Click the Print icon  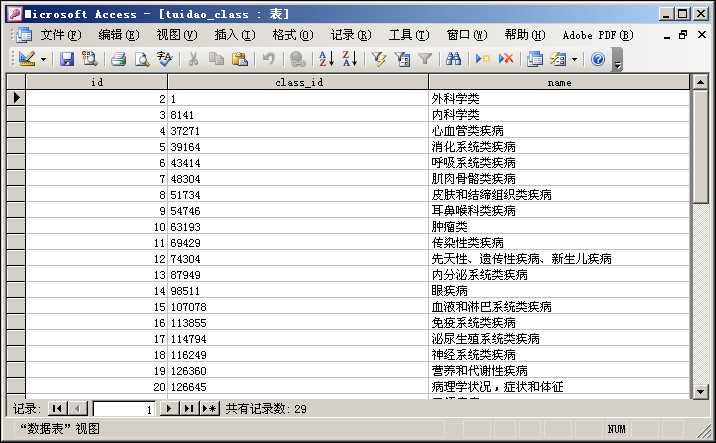pos(119,59)
